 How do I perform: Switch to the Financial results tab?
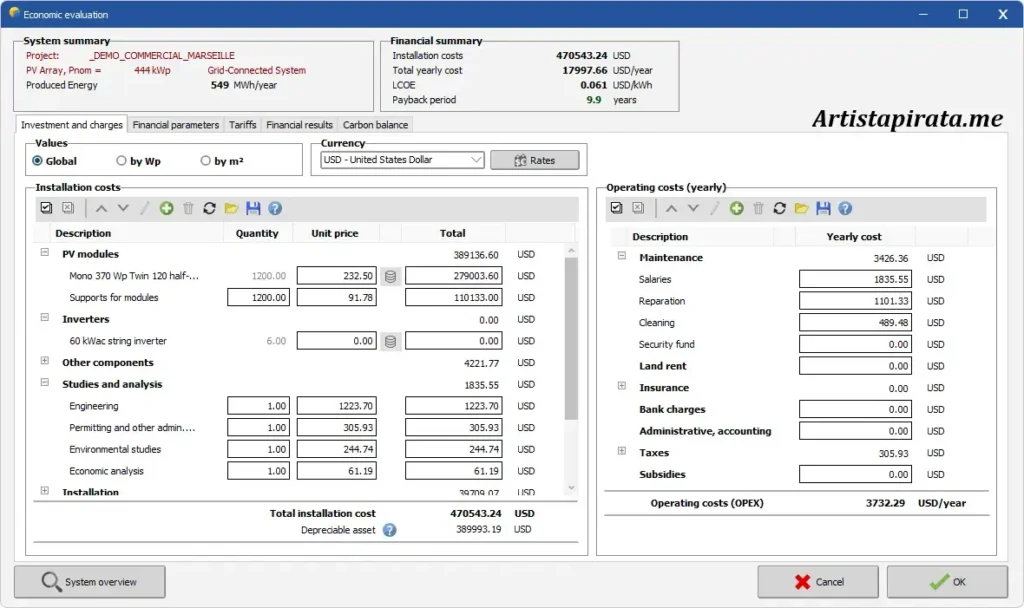302,124
